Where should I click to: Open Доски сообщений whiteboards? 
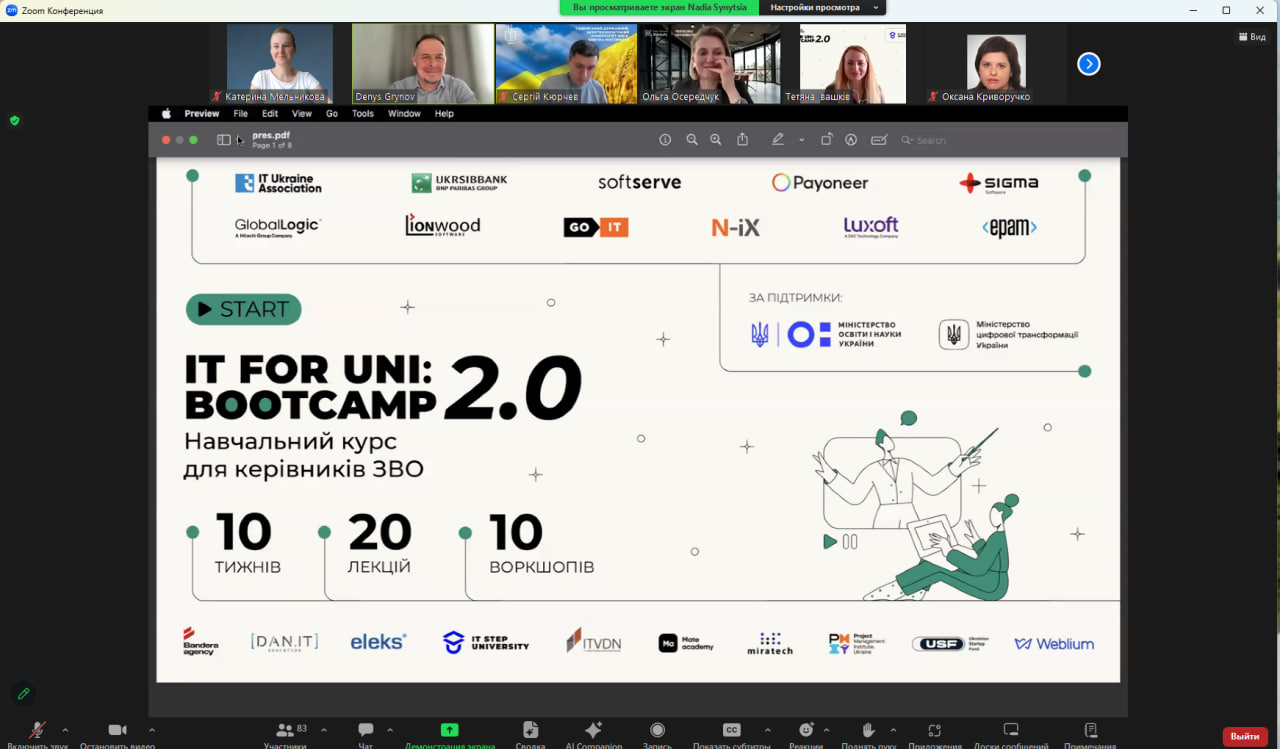[x=1011, y=735]
